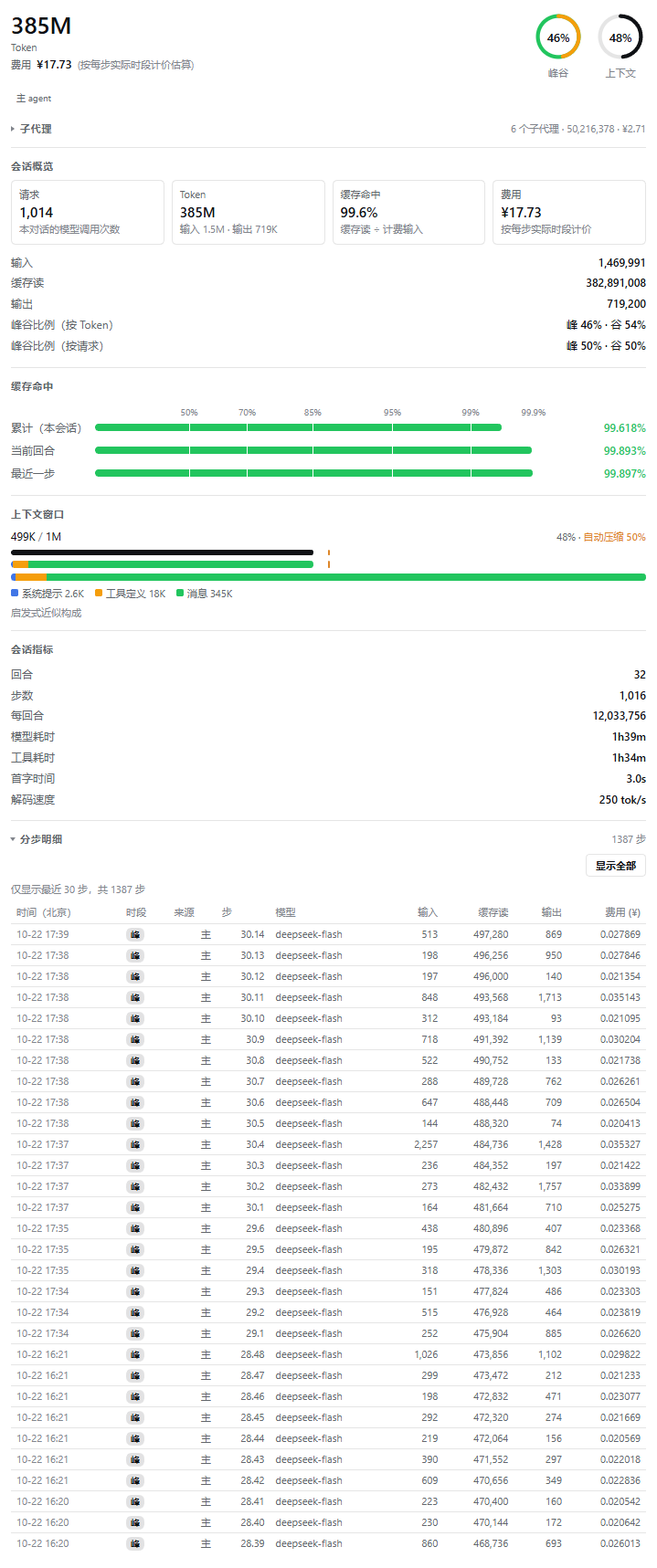The image size is (657, 1568).
Task: Open the 缓存命中 99.6% overview card
Action: click(x=408, y=212)
